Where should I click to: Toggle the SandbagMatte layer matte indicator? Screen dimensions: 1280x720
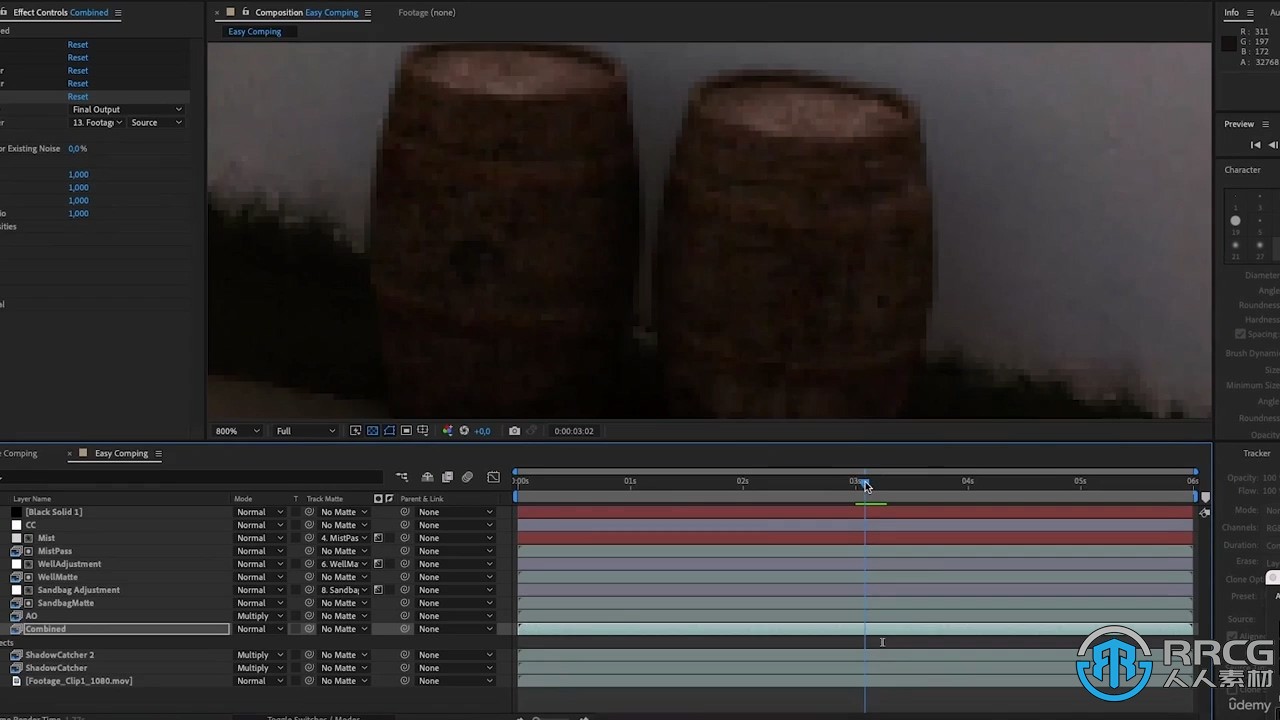(x=28, y=603)
